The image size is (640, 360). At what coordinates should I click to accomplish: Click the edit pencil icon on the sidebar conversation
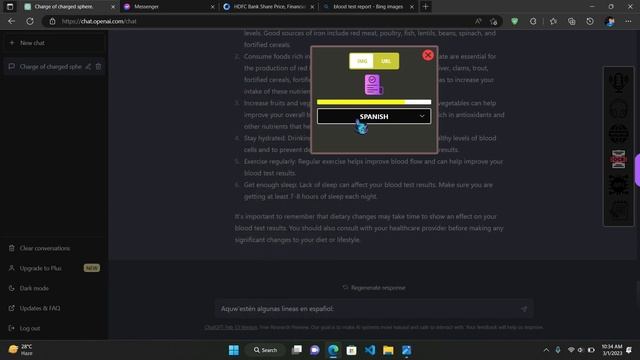coord(88,67)
